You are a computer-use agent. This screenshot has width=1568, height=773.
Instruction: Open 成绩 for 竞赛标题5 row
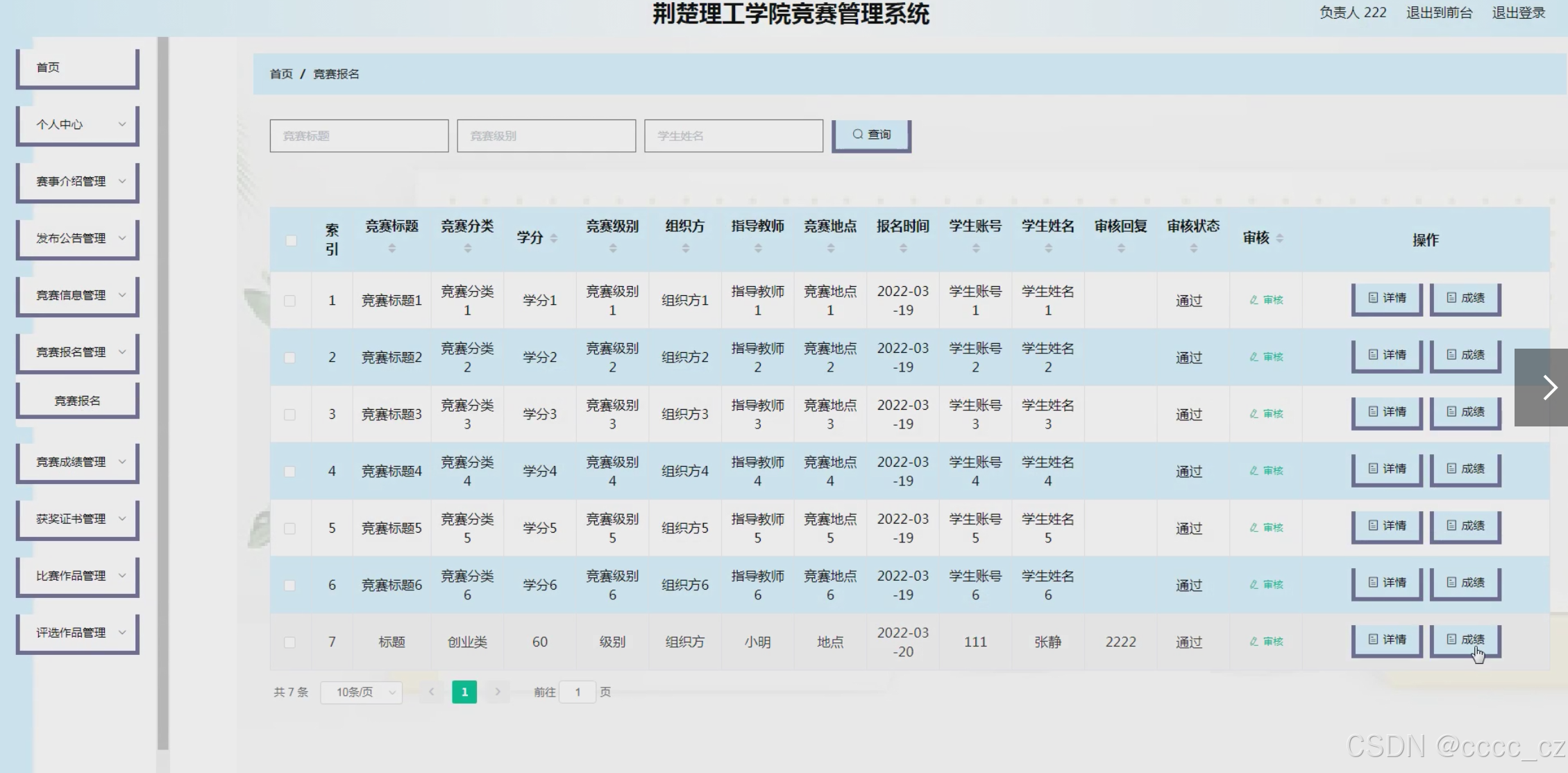[x=1465, y=526]
